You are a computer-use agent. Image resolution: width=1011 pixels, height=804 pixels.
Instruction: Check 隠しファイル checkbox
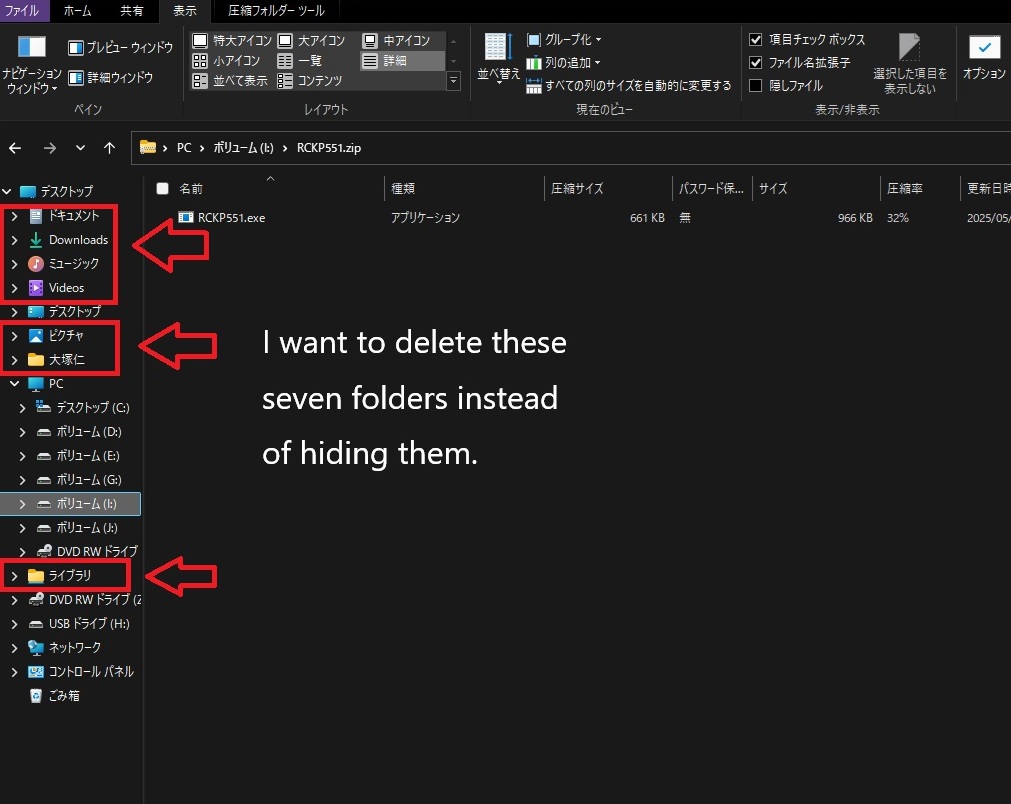point(756,85)
